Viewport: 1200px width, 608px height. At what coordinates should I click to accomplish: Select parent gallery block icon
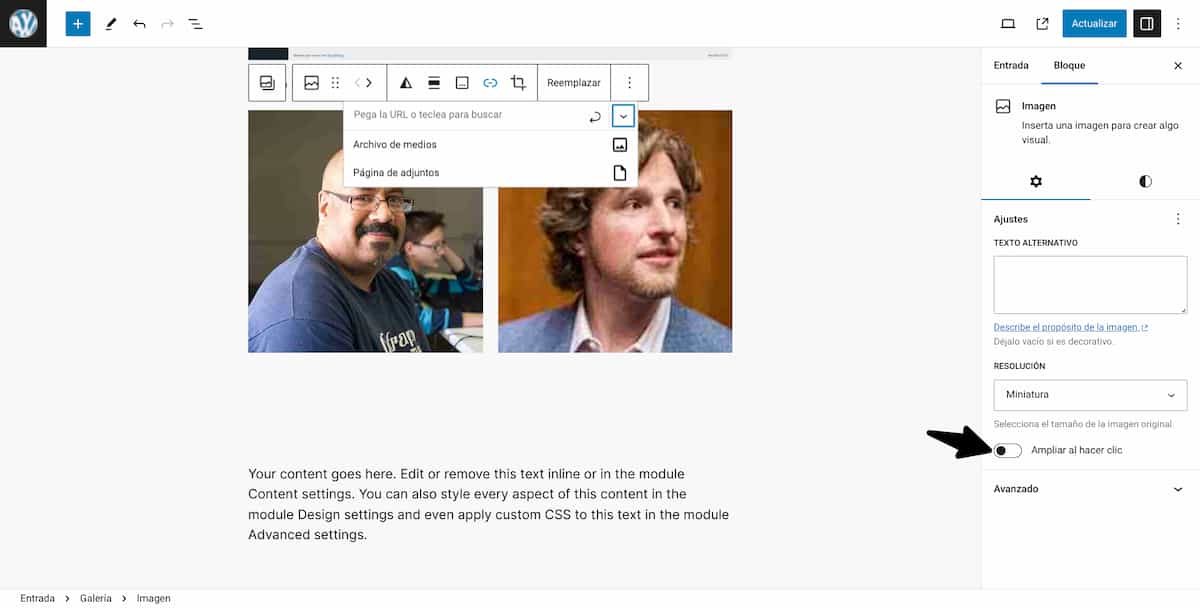[x=267, y=83]
